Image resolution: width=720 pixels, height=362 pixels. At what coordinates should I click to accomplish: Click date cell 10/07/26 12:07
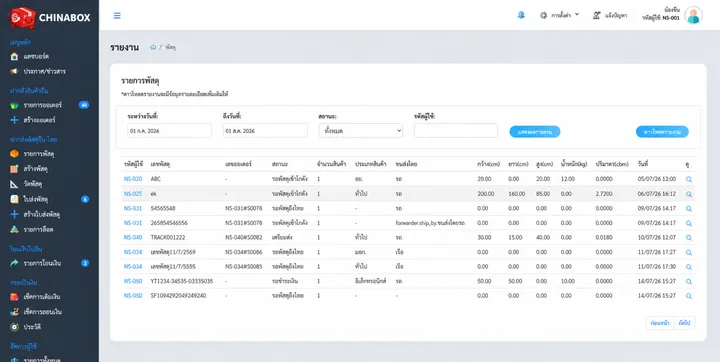[657, 238]
